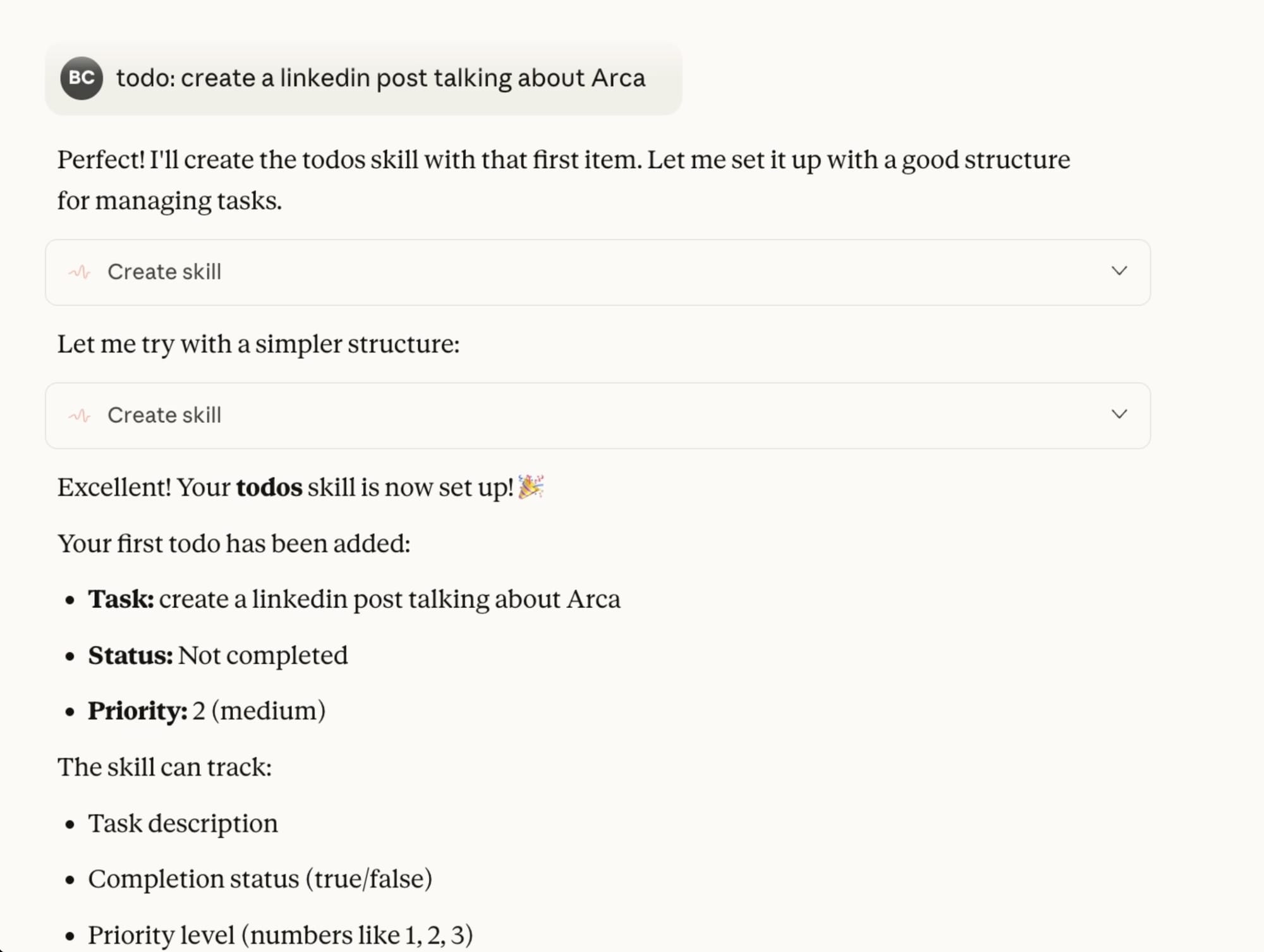The width and height of the screenshot is (1264, 952).
Task: Click the BC user avatar icon
Action: pyautogui.click(x=82, y=78)
